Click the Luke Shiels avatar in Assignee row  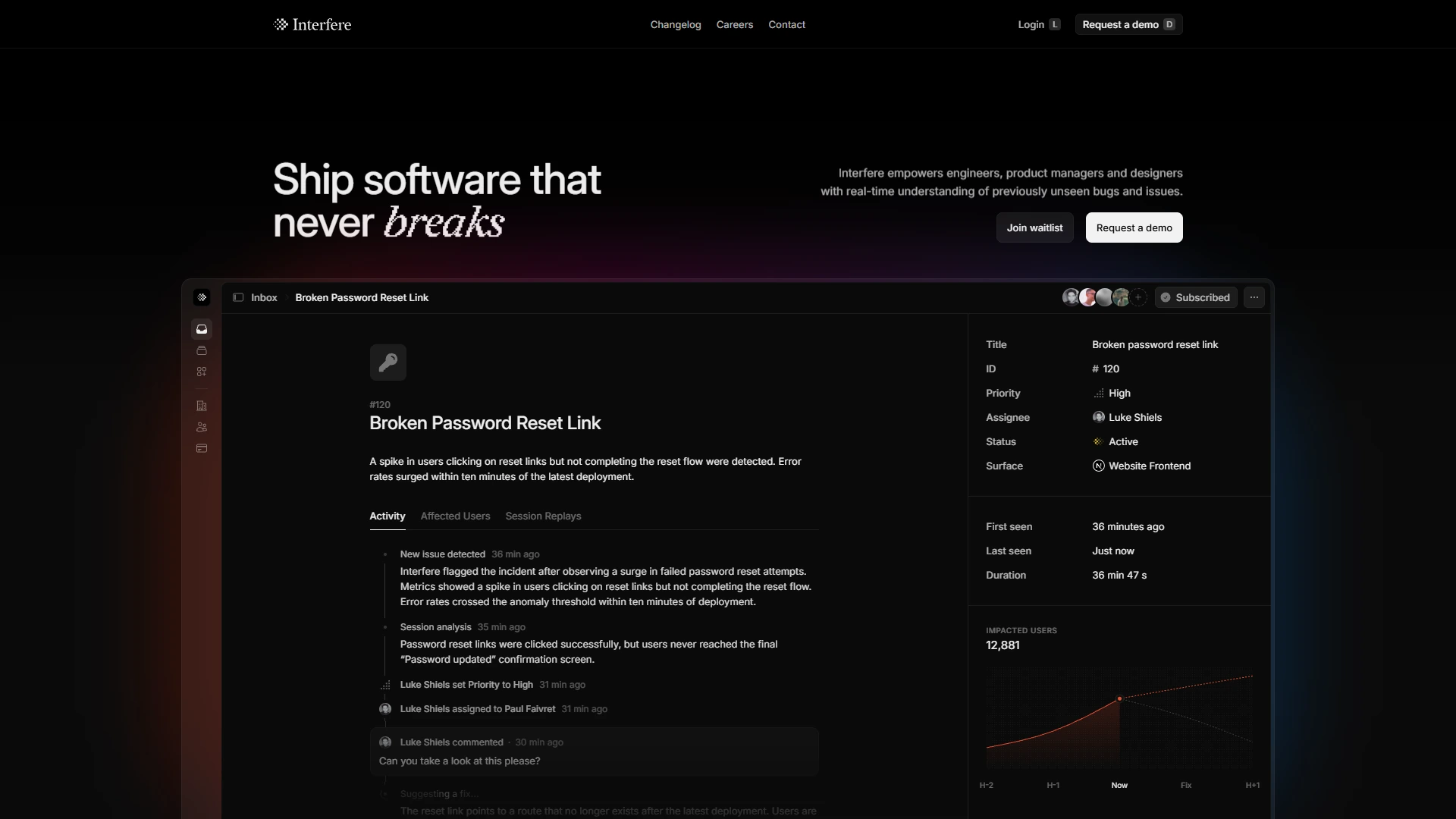tap(1098, 417)
